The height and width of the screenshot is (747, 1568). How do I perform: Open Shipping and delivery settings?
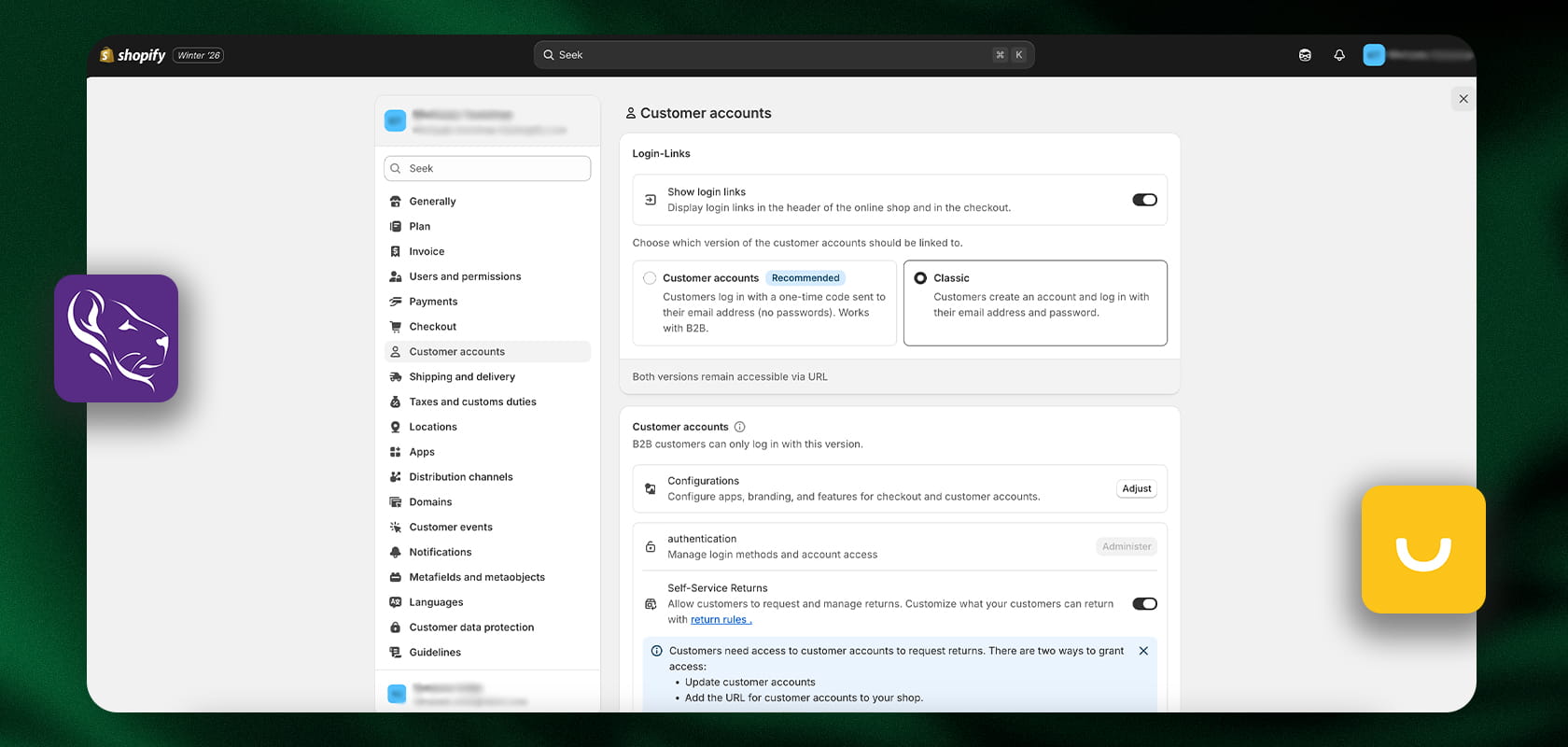pyautogui.click(x=462, y=377)
